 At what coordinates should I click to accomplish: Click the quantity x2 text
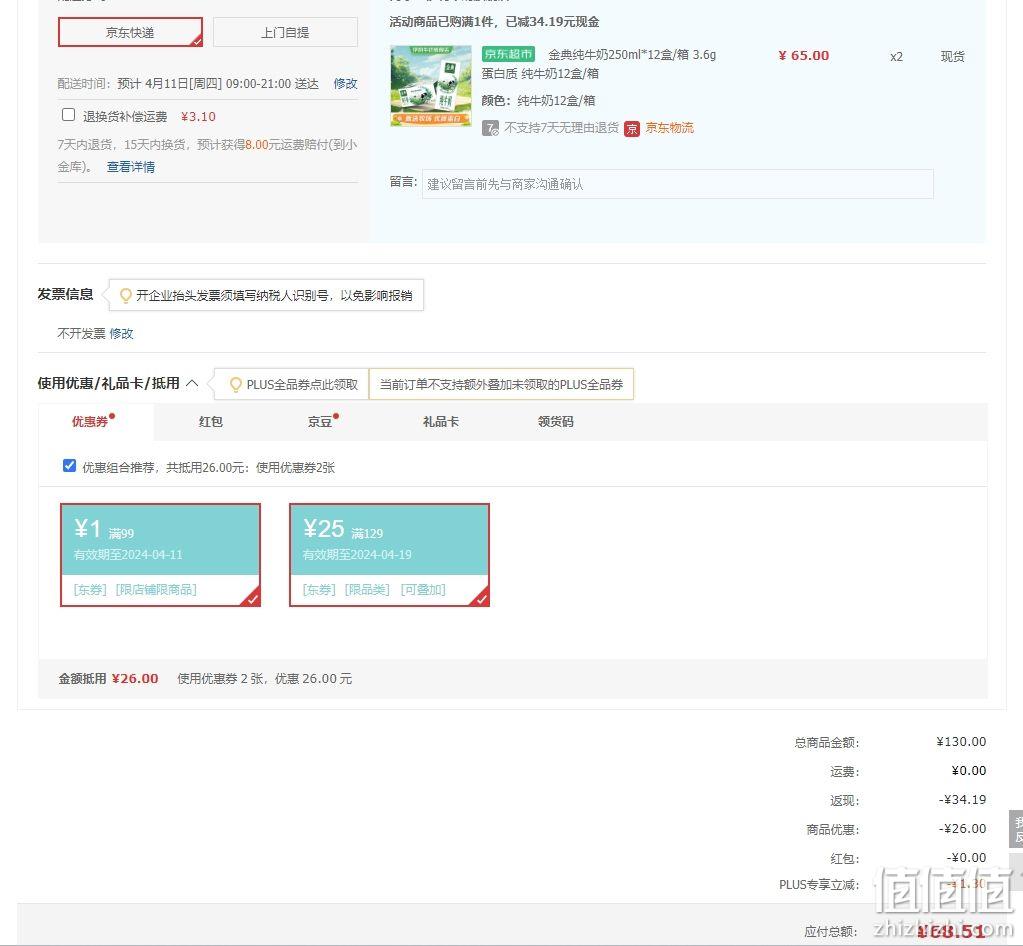[896, 57]
